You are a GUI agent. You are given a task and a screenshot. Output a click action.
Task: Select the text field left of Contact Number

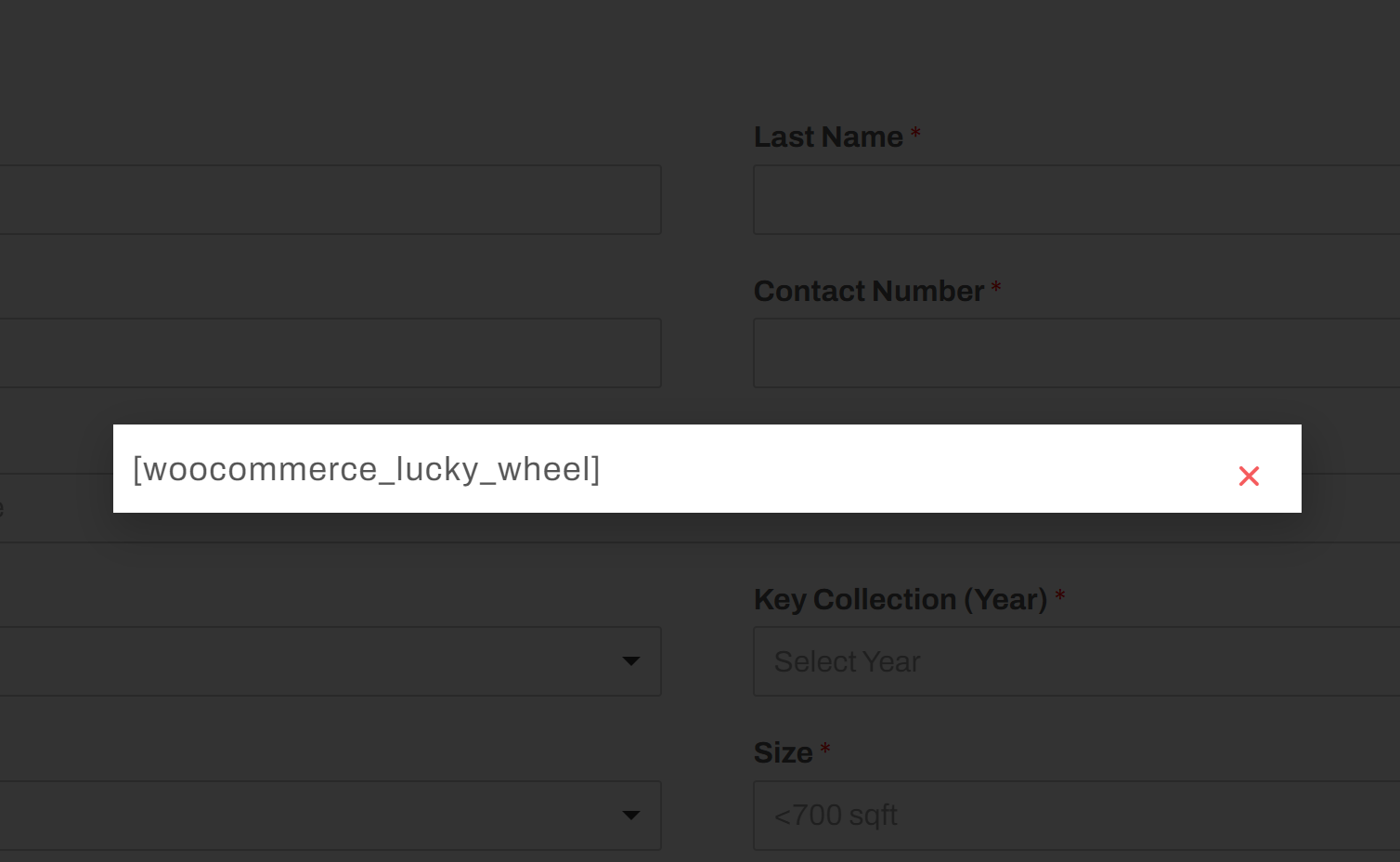pos(331,353)
